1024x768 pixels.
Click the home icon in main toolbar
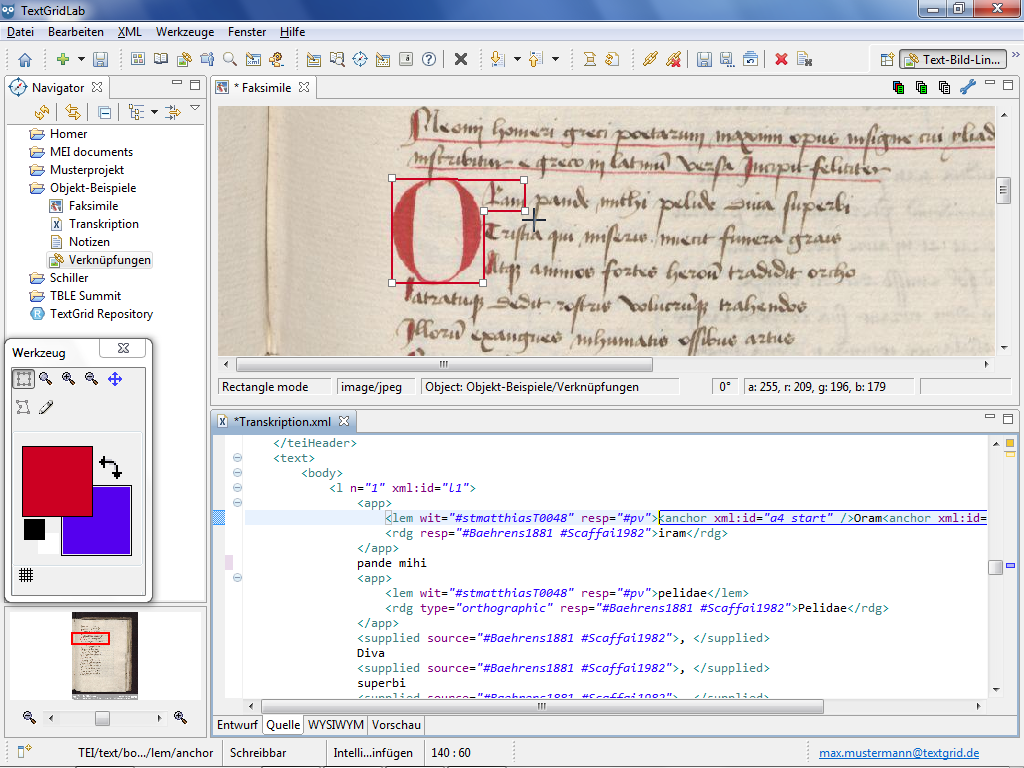point(25,60)
